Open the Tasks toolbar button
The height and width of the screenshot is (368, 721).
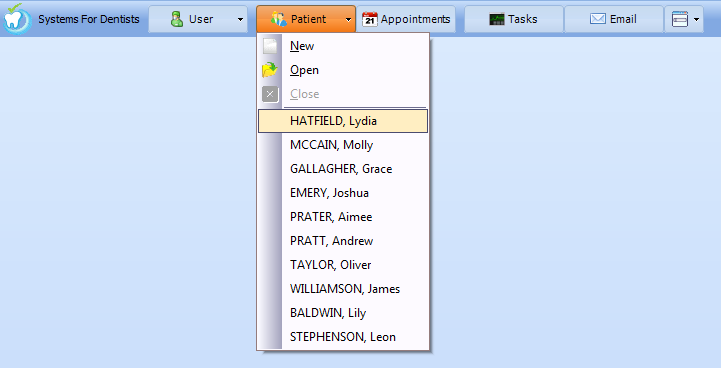click(514, 19)
